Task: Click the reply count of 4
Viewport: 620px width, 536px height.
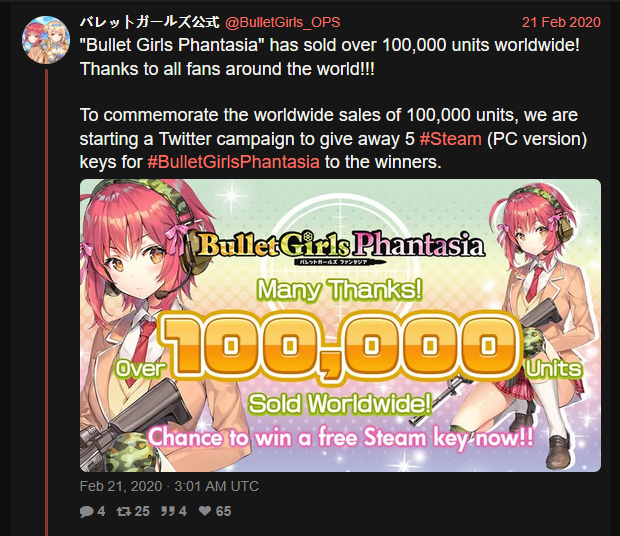Action: [101, 511]
